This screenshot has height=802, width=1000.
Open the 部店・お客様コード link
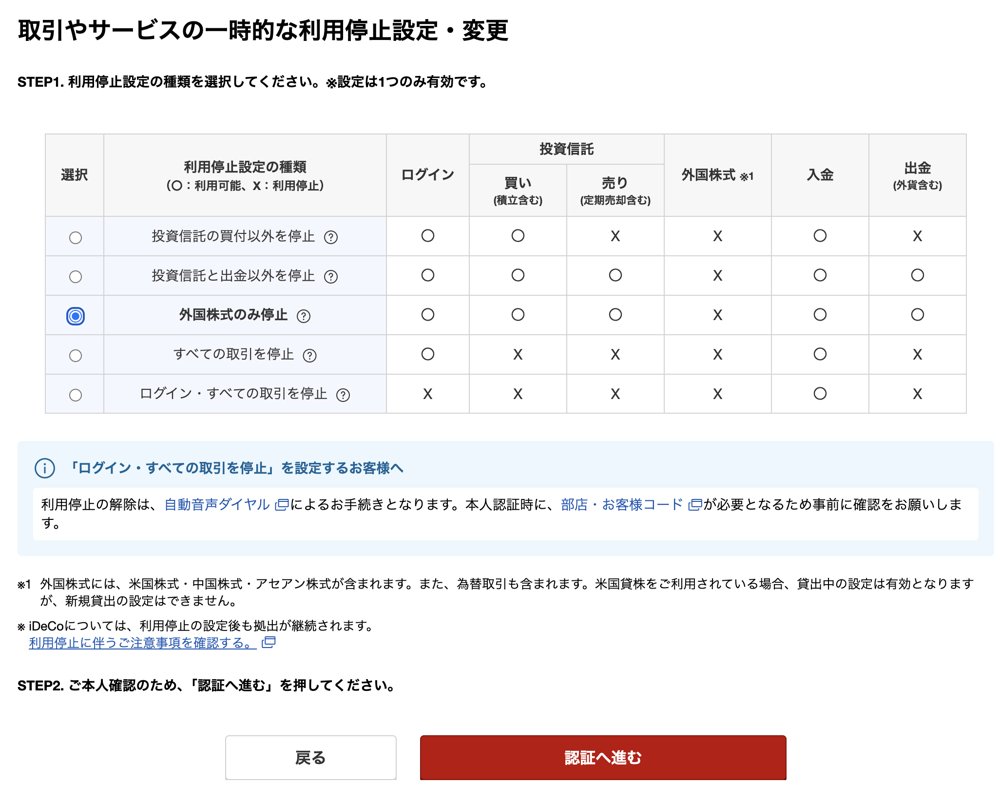pyautogui.click(x=622, y=504)
